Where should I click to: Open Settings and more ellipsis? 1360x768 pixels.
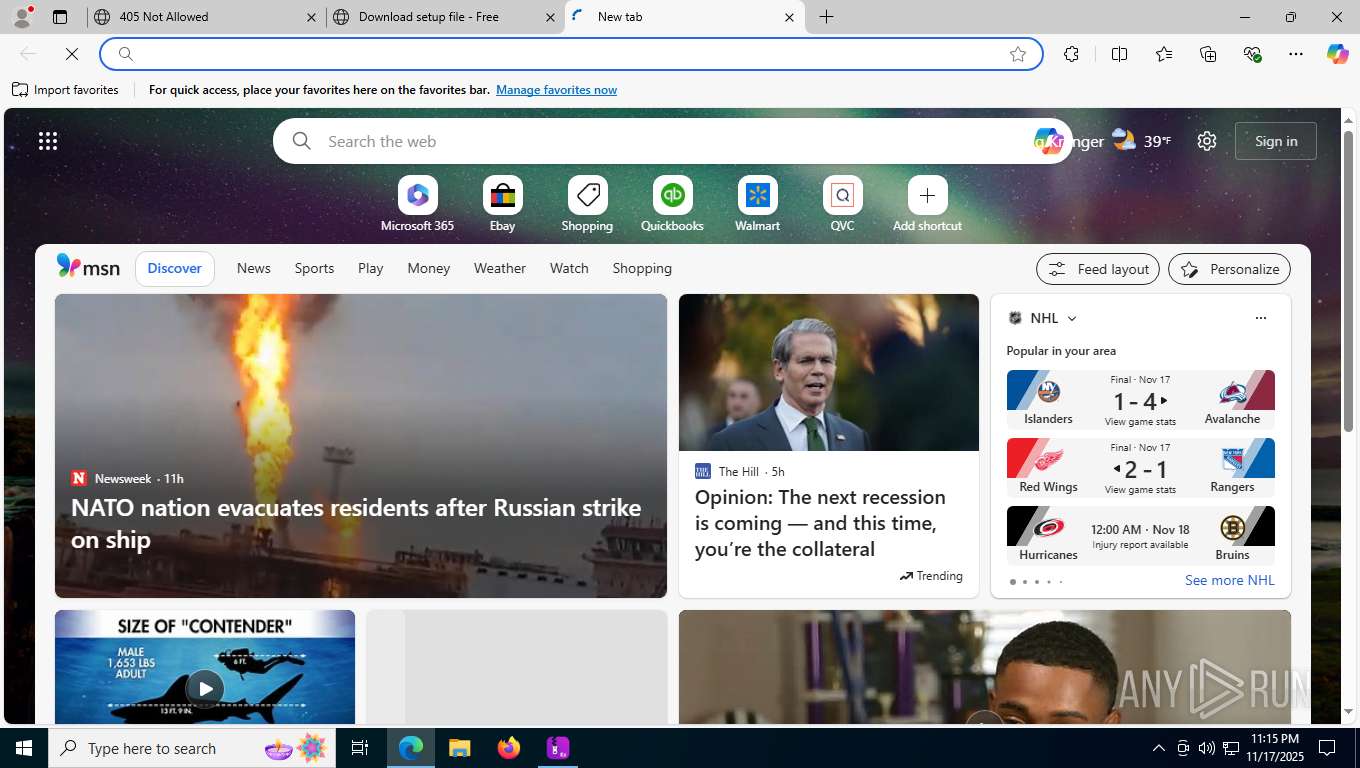pos(1296,54)
